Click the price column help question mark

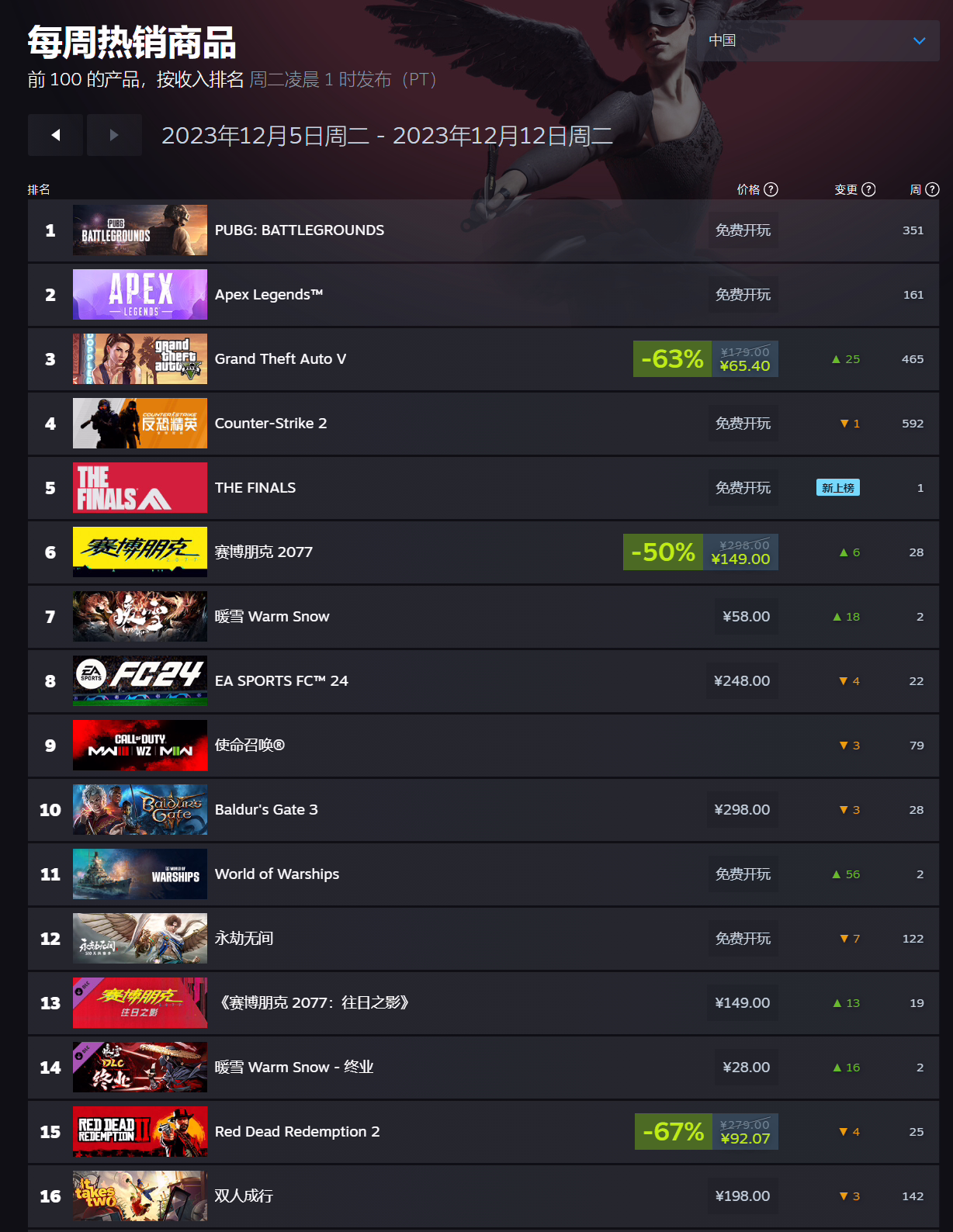[771, 189]
